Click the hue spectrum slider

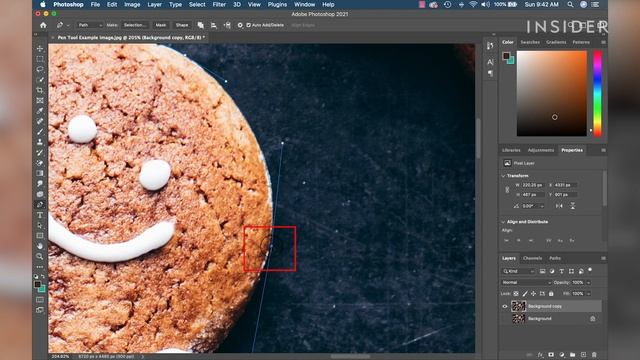click(597, 93)
